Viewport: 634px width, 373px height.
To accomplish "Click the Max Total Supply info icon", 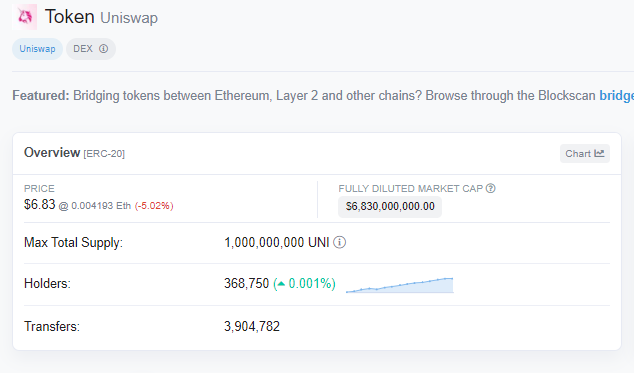I will tap(340, 242).
